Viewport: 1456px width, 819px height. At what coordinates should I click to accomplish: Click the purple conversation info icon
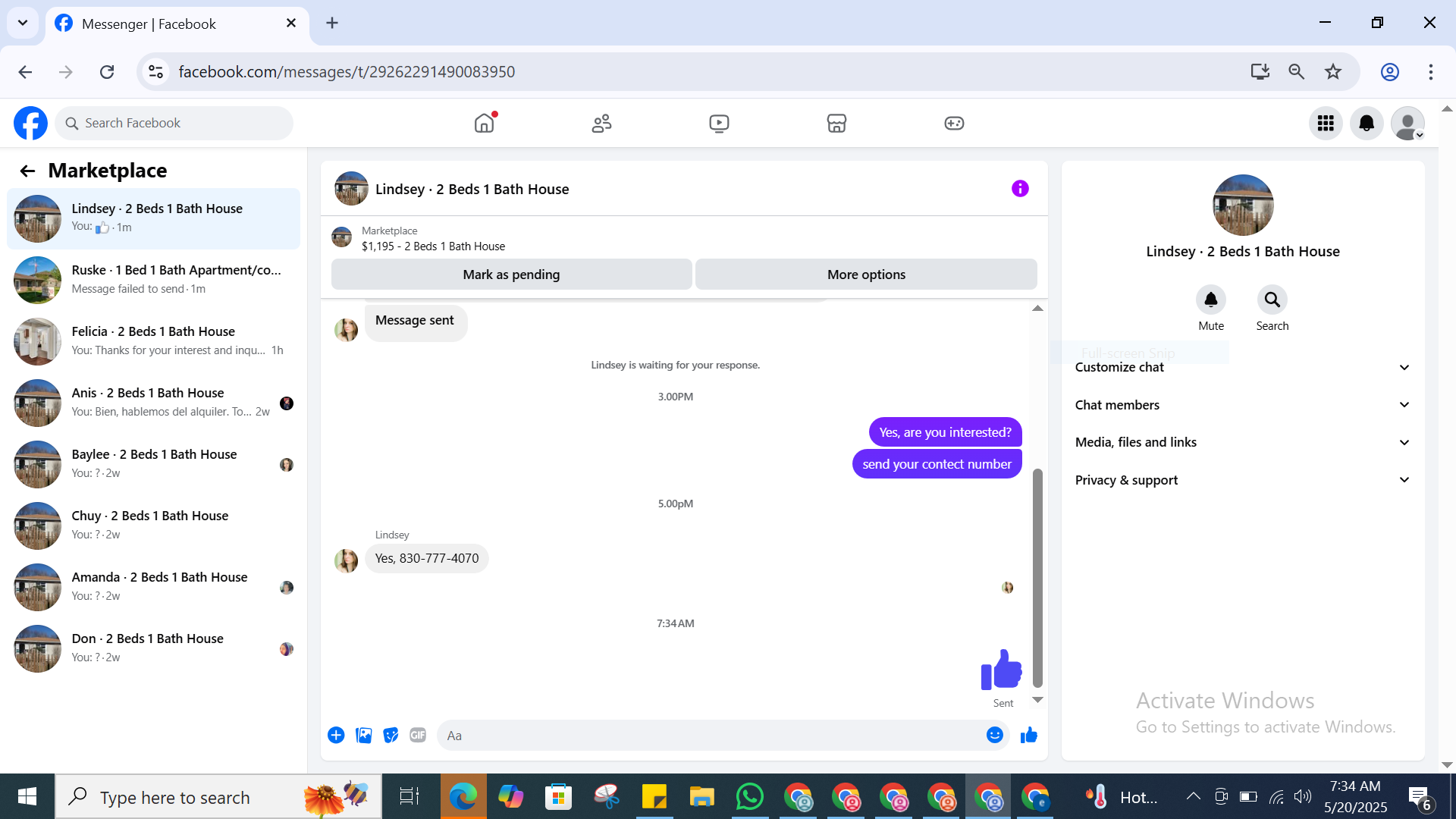click(x=1020, y=189)
